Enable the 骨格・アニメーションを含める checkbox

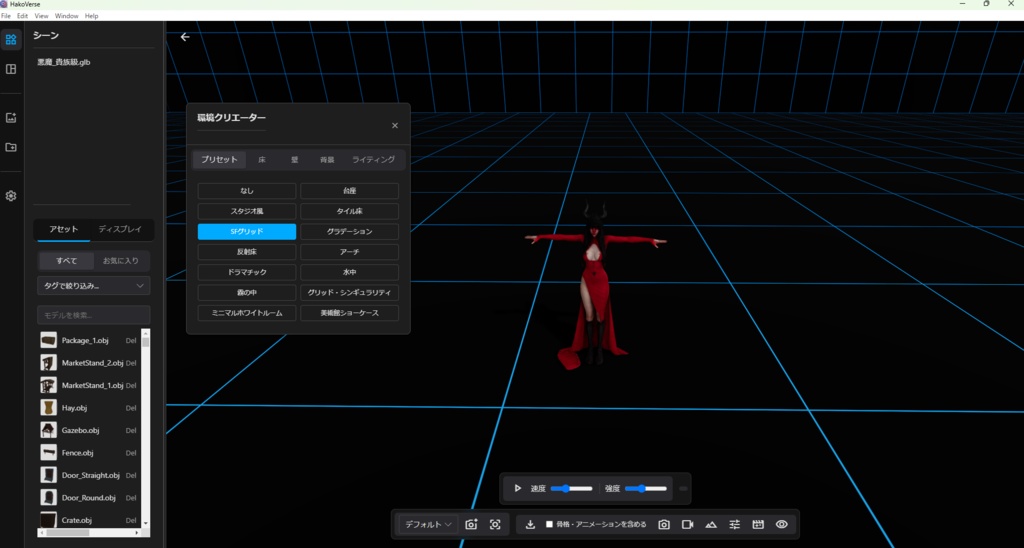tap(549, 524)
